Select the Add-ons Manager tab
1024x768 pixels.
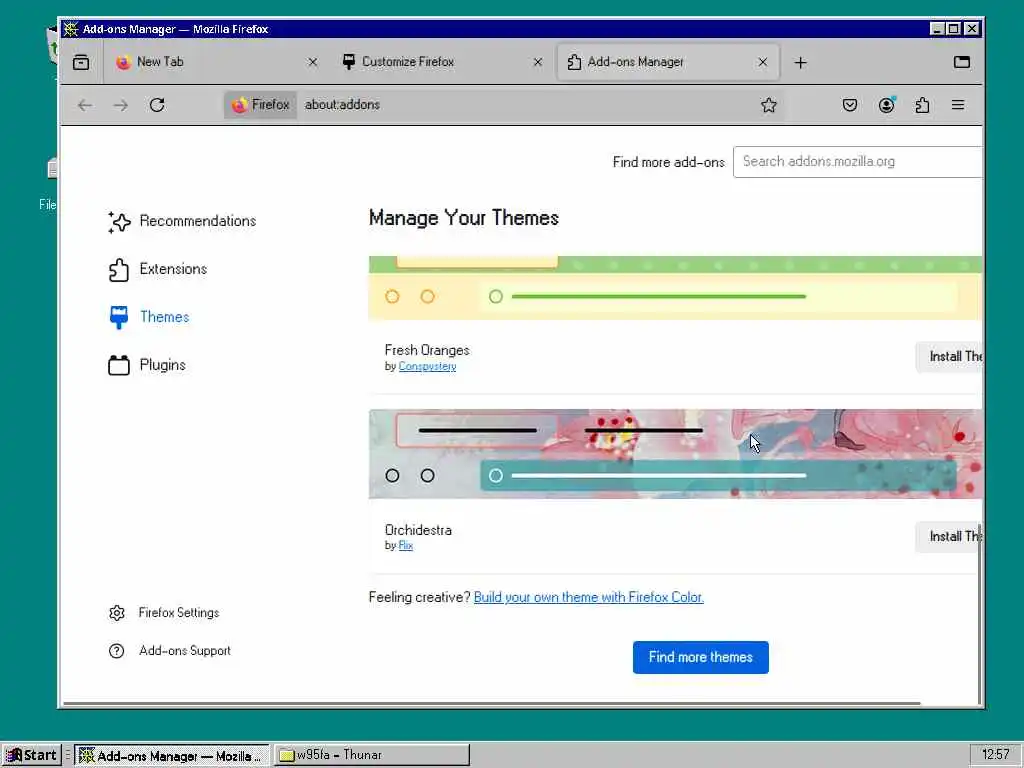click(667, 62)
